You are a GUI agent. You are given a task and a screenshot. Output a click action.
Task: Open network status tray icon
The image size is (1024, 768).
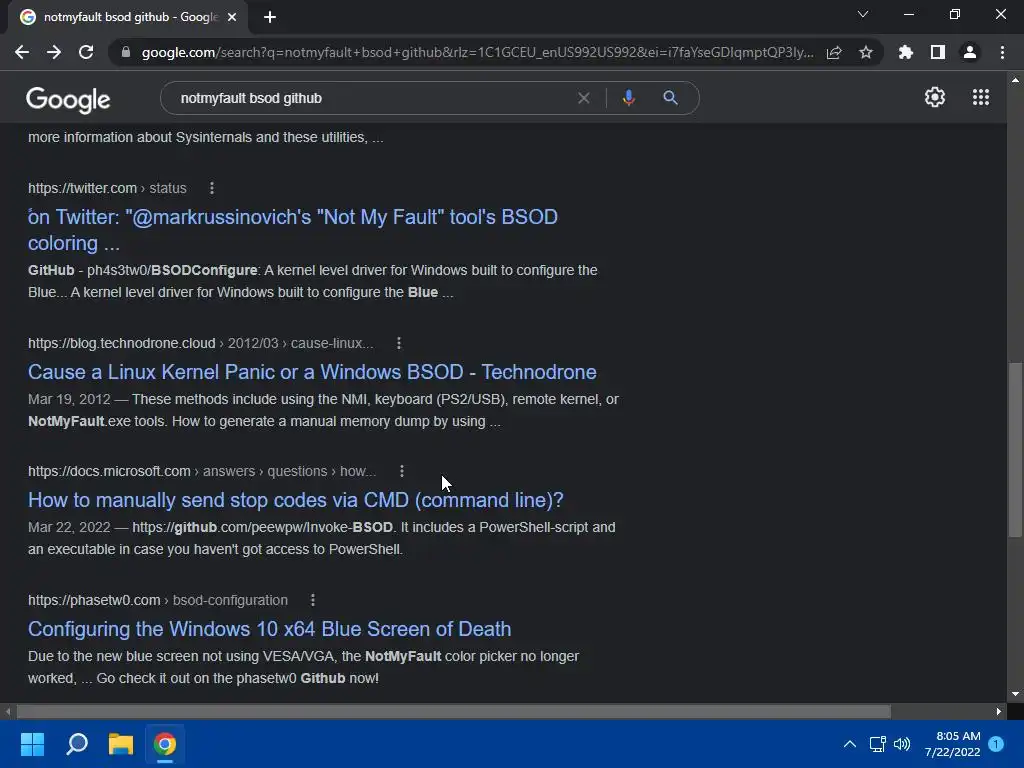point(878,744)
